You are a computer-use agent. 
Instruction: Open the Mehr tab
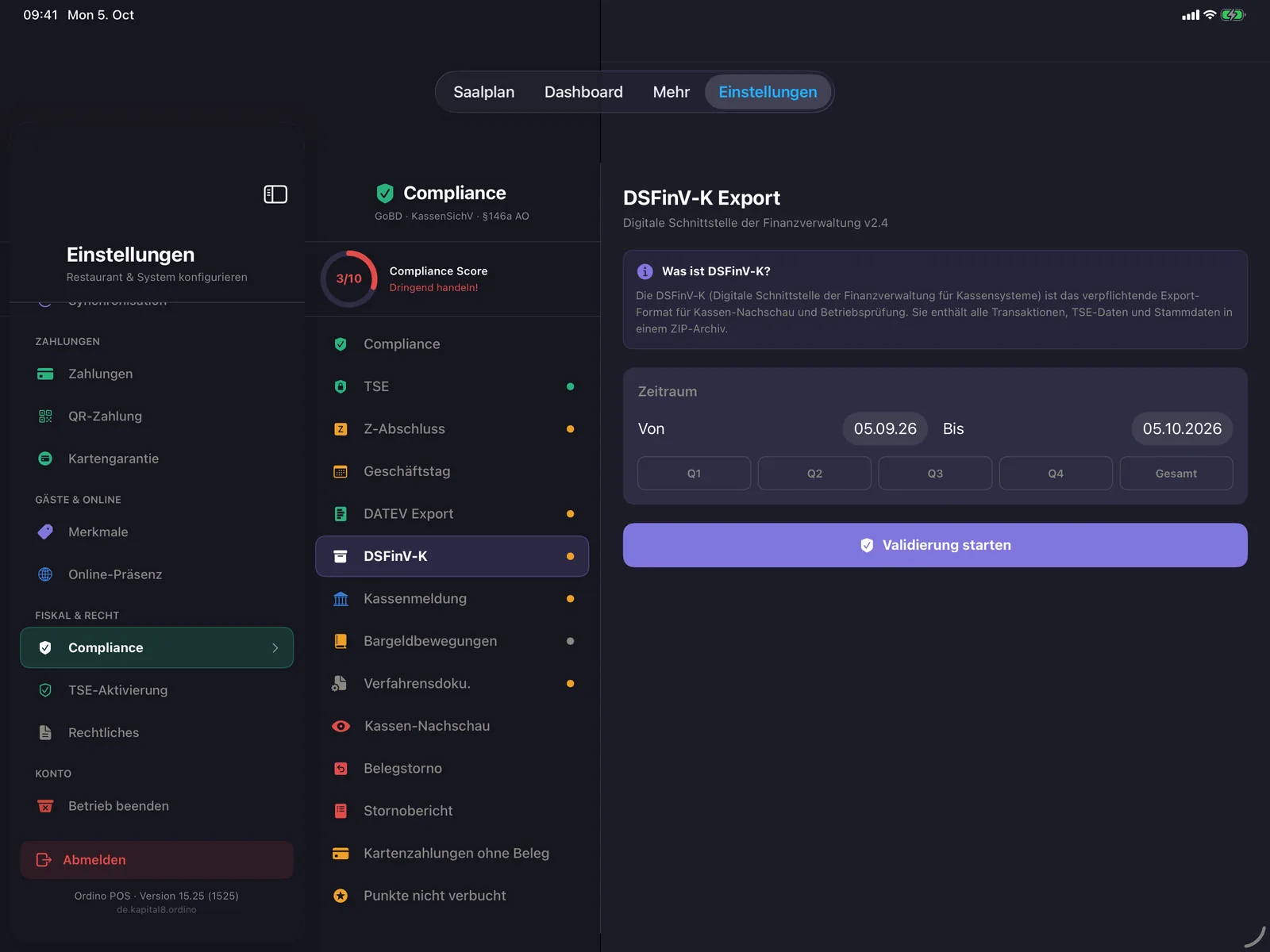click(x=672, y=92)
